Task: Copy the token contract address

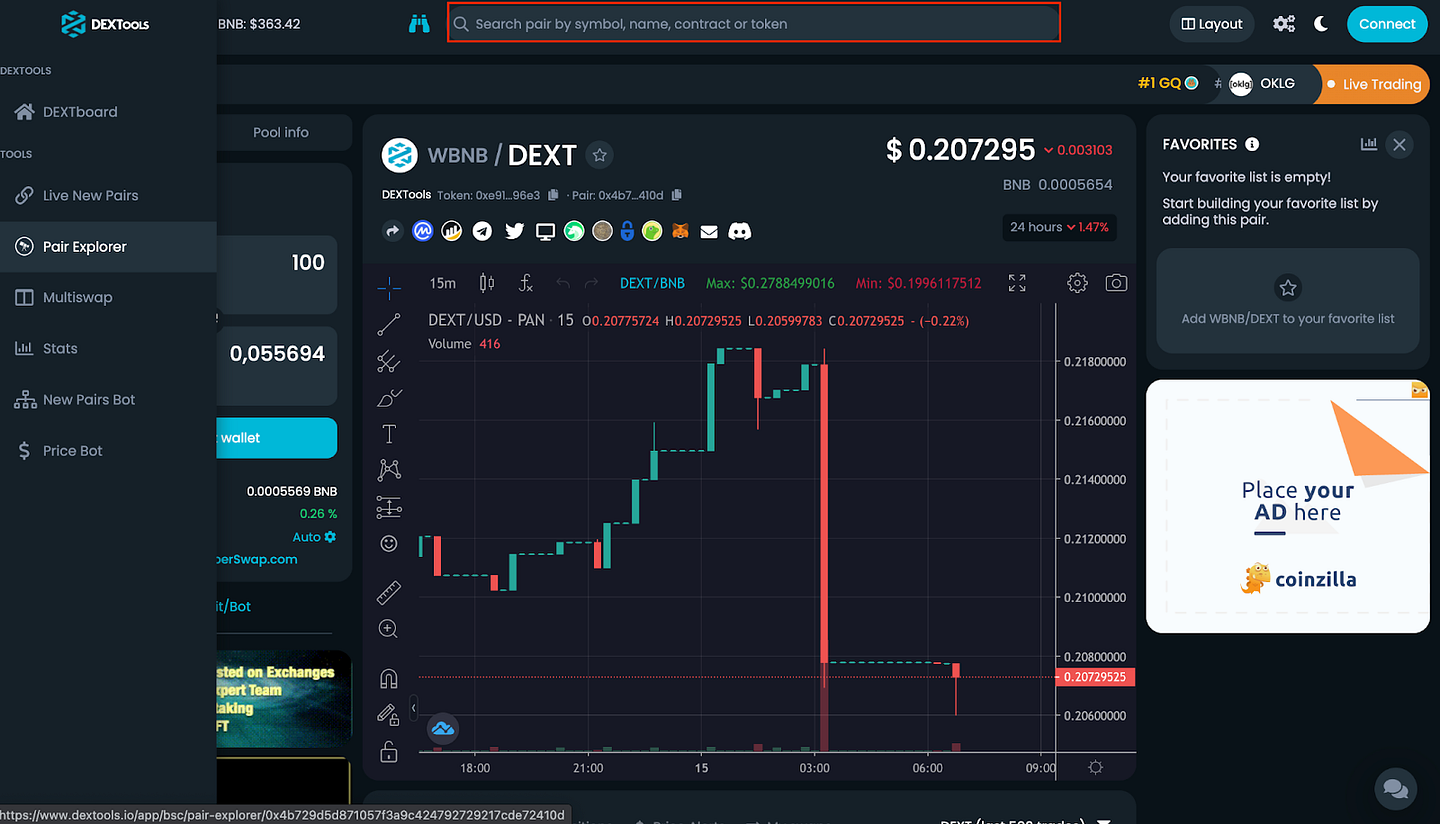Action: (553, 195)
